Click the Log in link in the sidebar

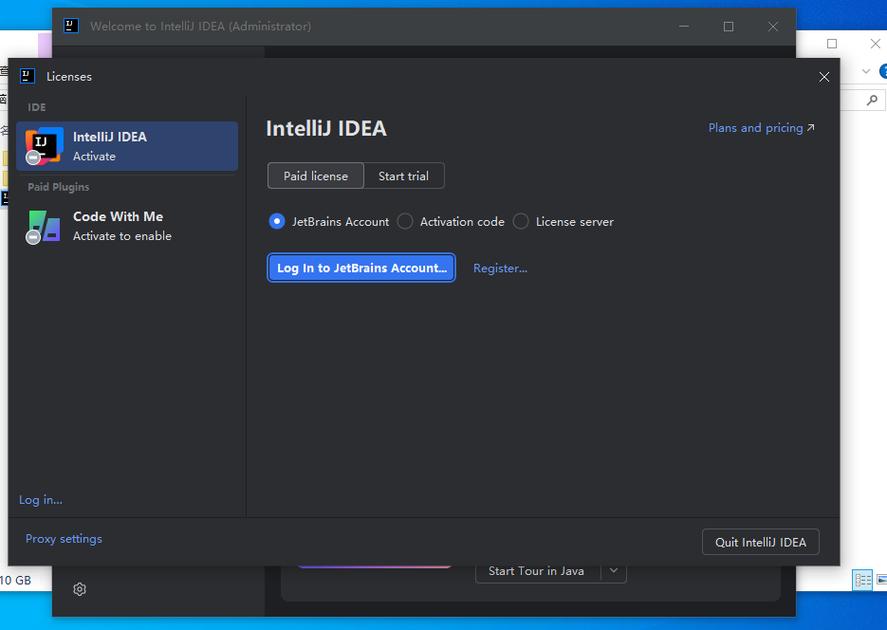(x=41, y=500)
